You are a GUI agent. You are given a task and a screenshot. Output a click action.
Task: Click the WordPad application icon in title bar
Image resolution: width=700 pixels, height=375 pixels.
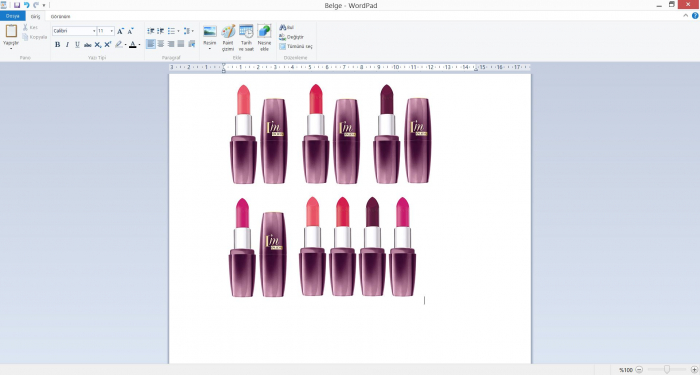click(x=4, y=5)
